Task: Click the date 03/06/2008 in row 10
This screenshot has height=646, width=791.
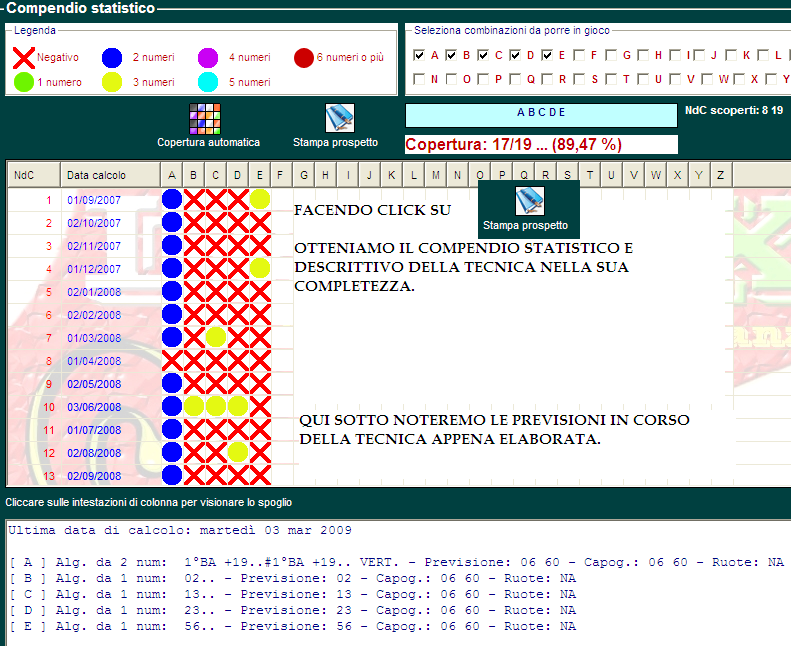Action: point(94,407)
